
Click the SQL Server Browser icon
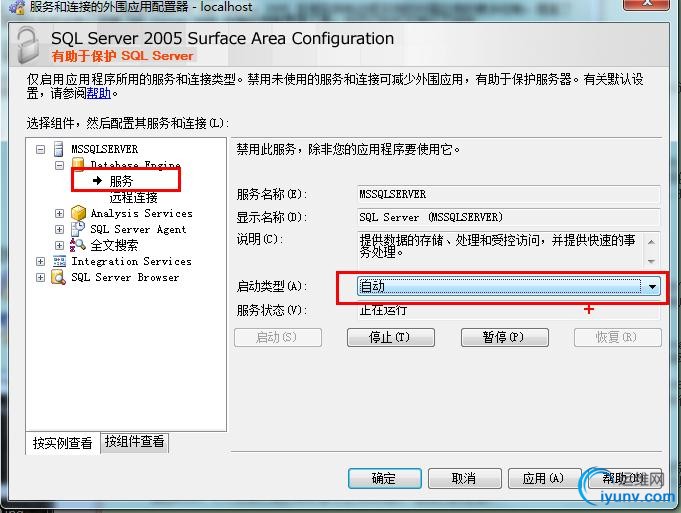pos(58,277)
